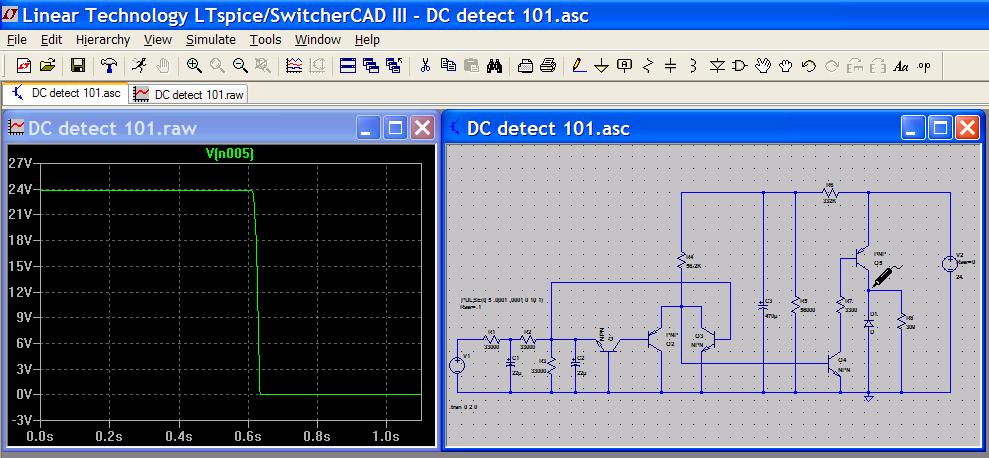Click the 24V vertical axis label
Image resolution: width=989 pixels, height=458 pixels.
(20, 189)
